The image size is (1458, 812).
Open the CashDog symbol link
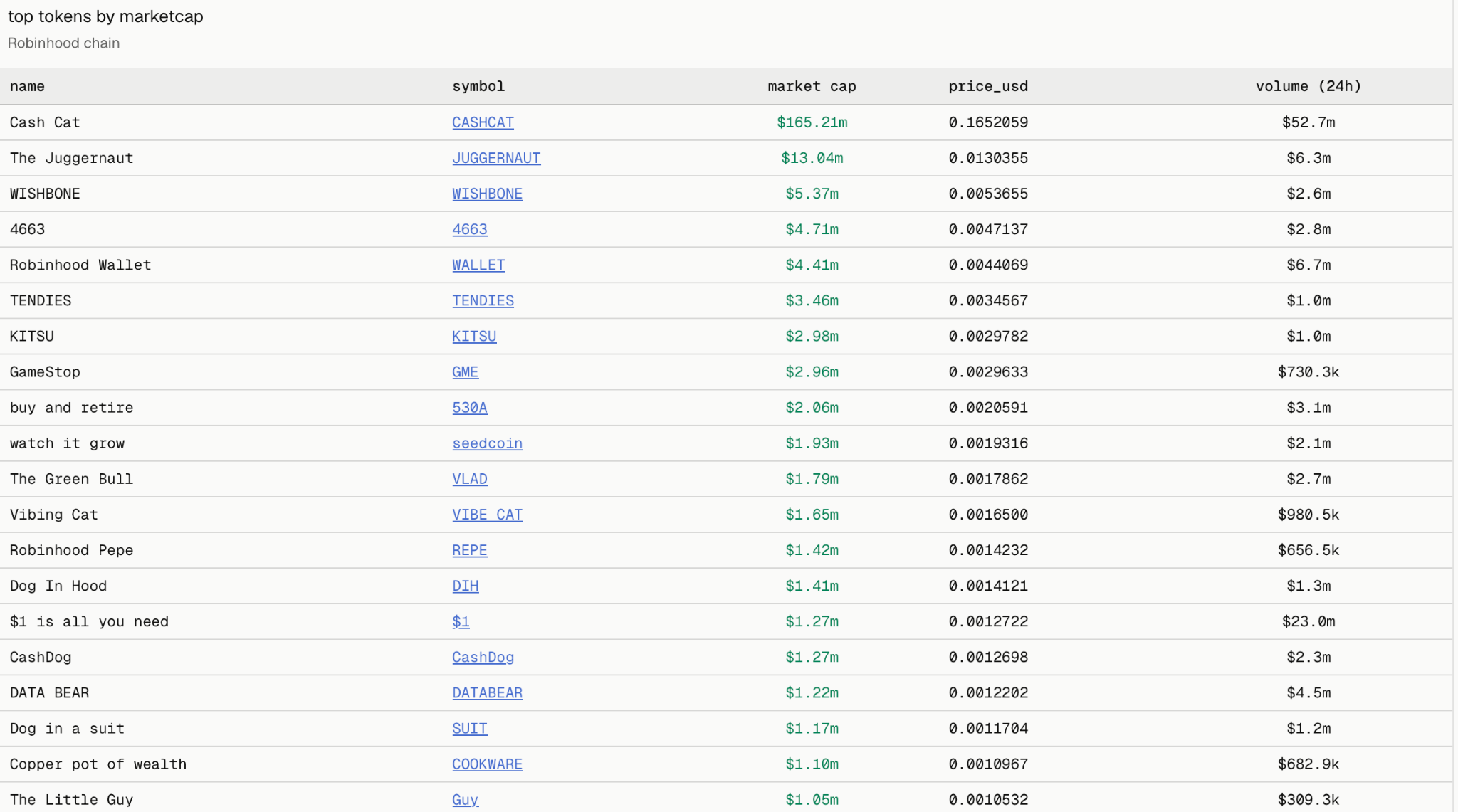pyautogui.click(x=483, y=657)
